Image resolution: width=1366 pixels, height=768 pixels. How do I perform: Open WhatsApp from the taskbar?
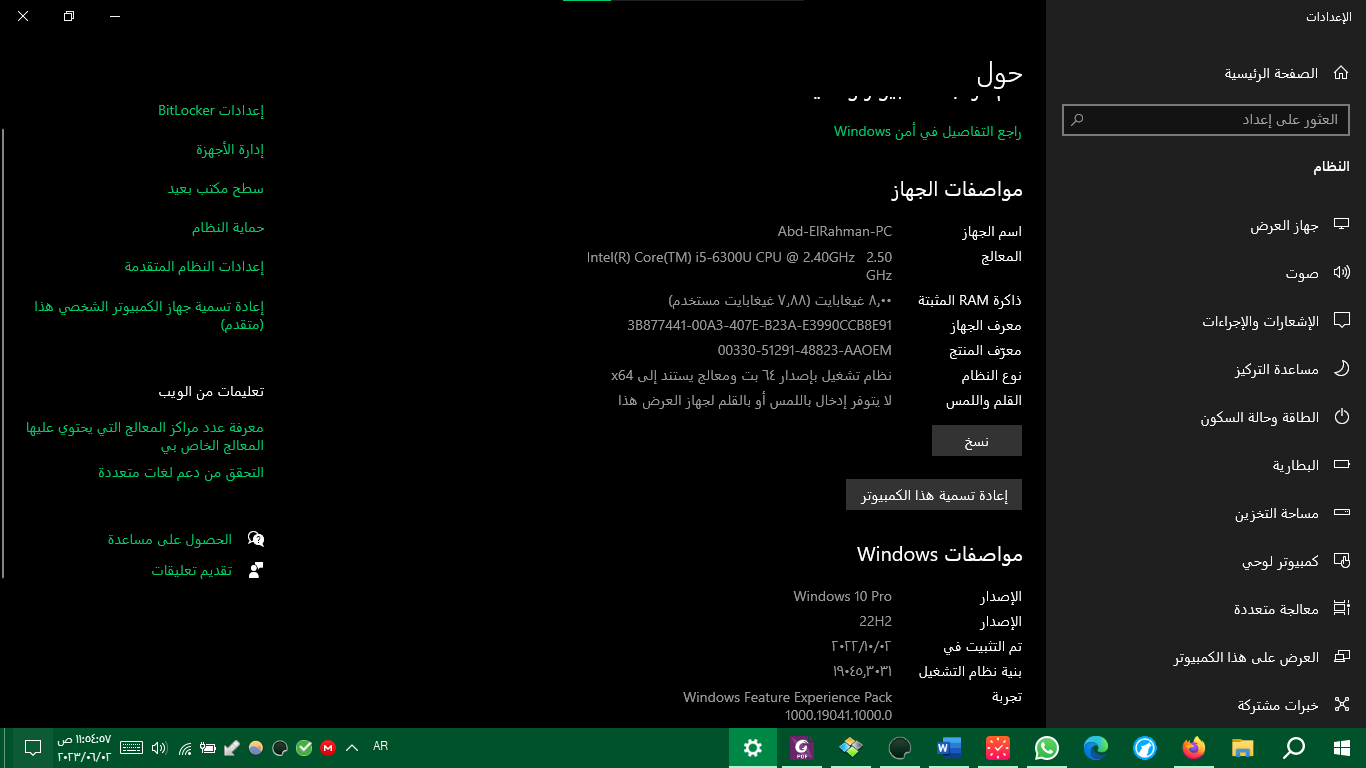tap(1047, 747)
